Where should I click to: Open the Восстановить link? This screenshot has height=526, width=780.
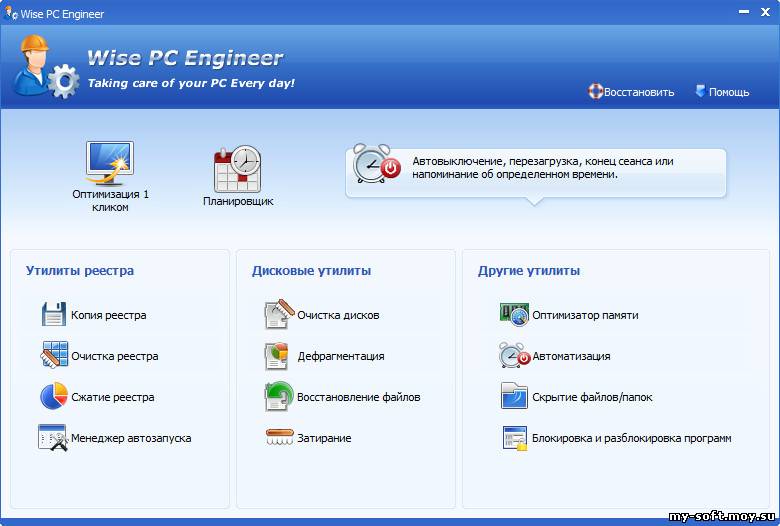click(x=639, y=92)
